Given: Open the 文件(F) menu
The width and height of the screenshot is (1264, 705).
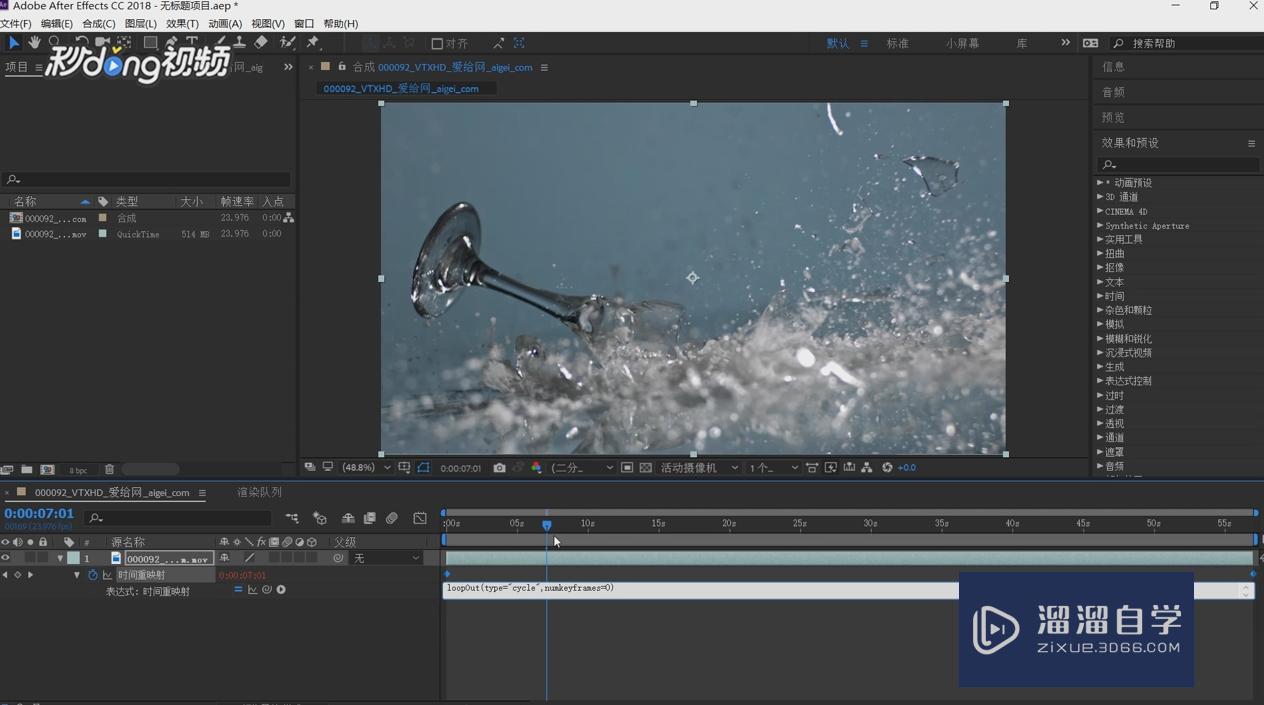Looking at the screenshot, I should [x=16, y=23].
